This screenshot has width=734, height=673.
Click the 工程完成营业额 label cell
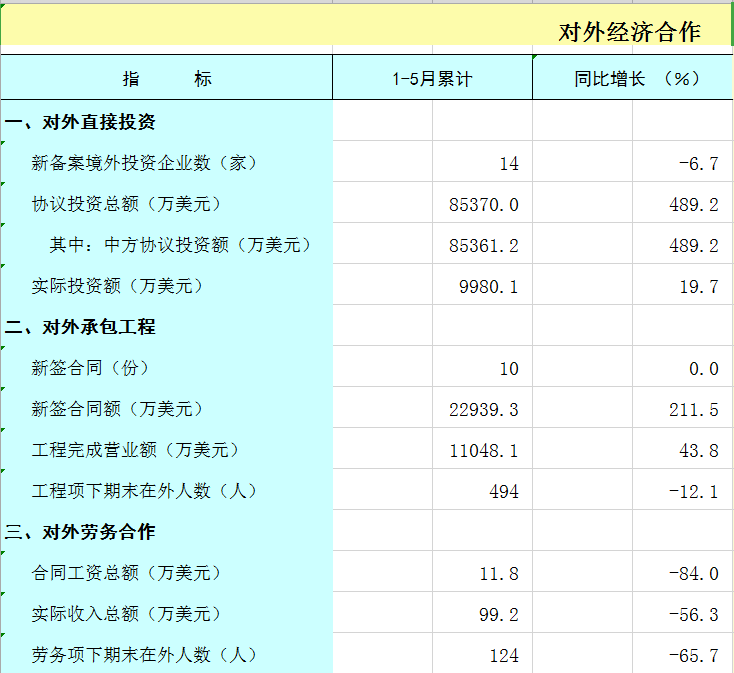pyautogui.click(x=136, y=450)
